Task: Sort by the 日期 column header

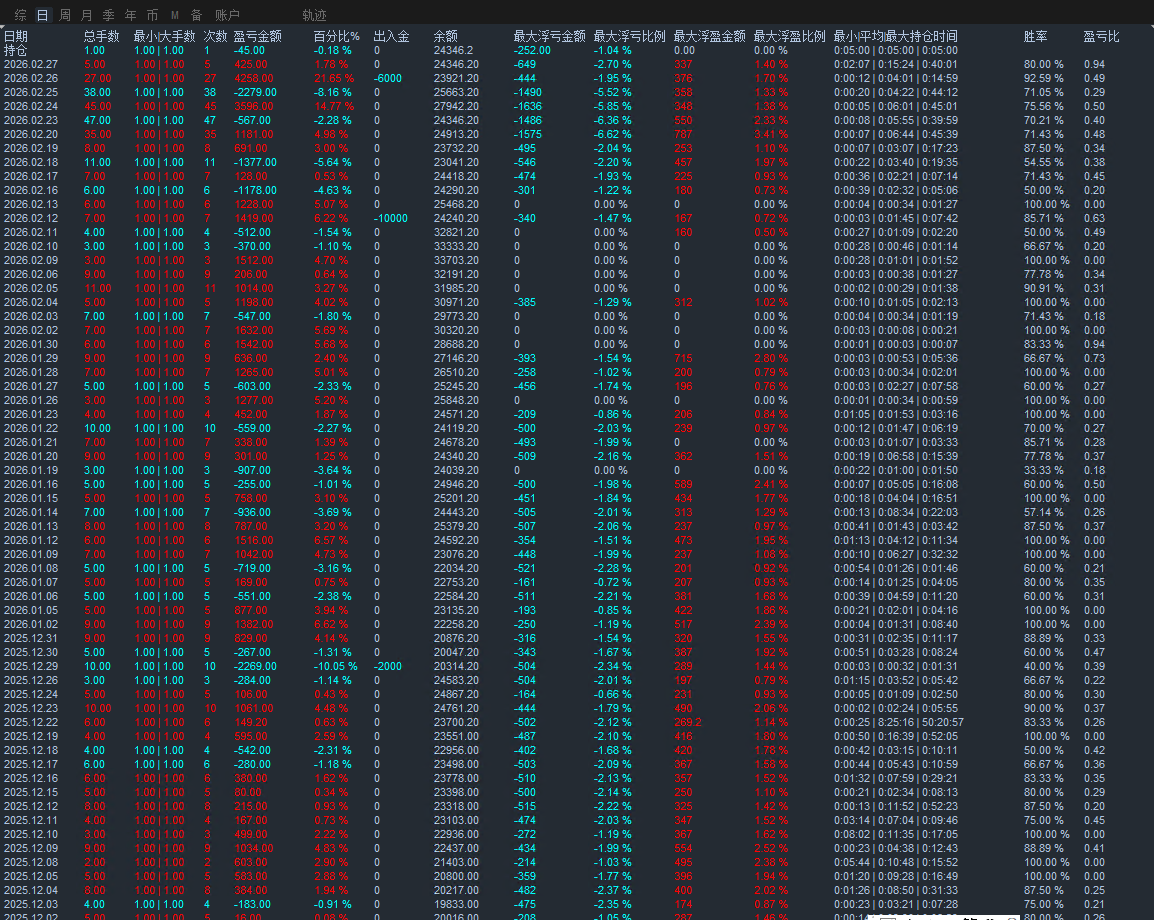Action: (x=15, y=36)
